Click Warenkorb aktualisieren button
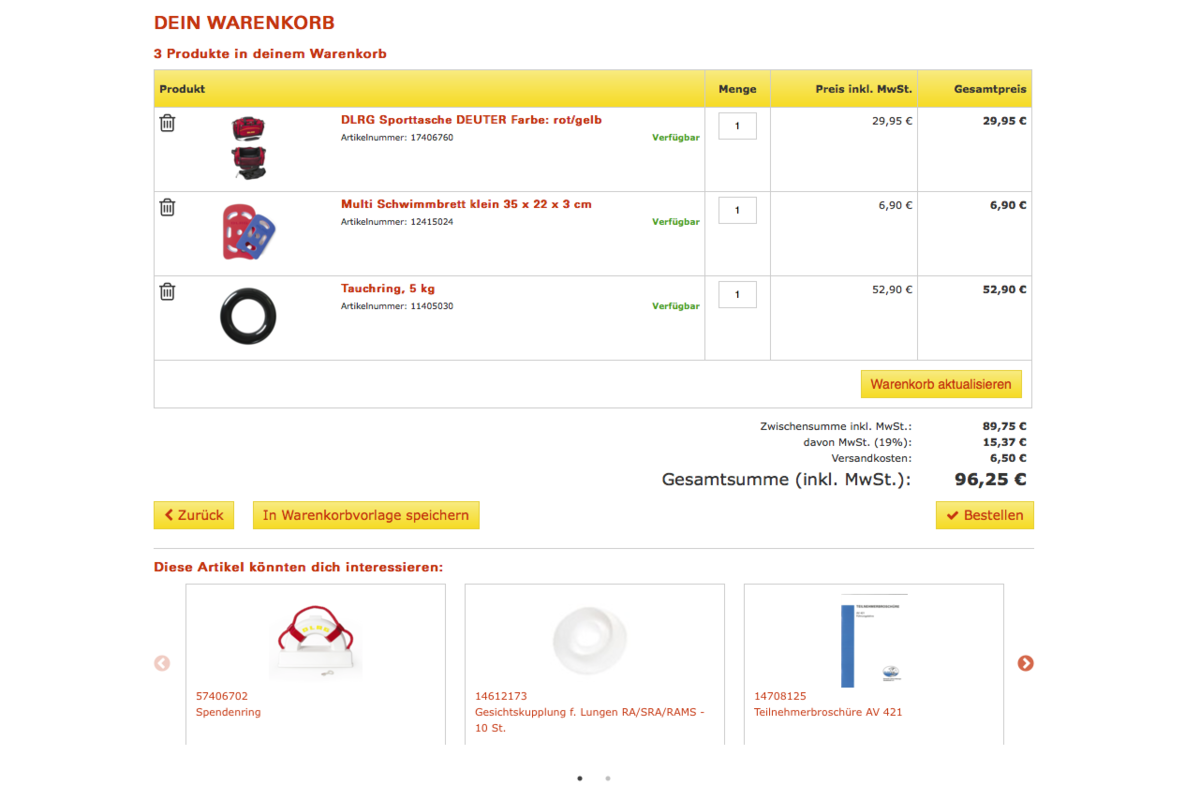The height and width of the screenshot is (800, 1200). 941,384
